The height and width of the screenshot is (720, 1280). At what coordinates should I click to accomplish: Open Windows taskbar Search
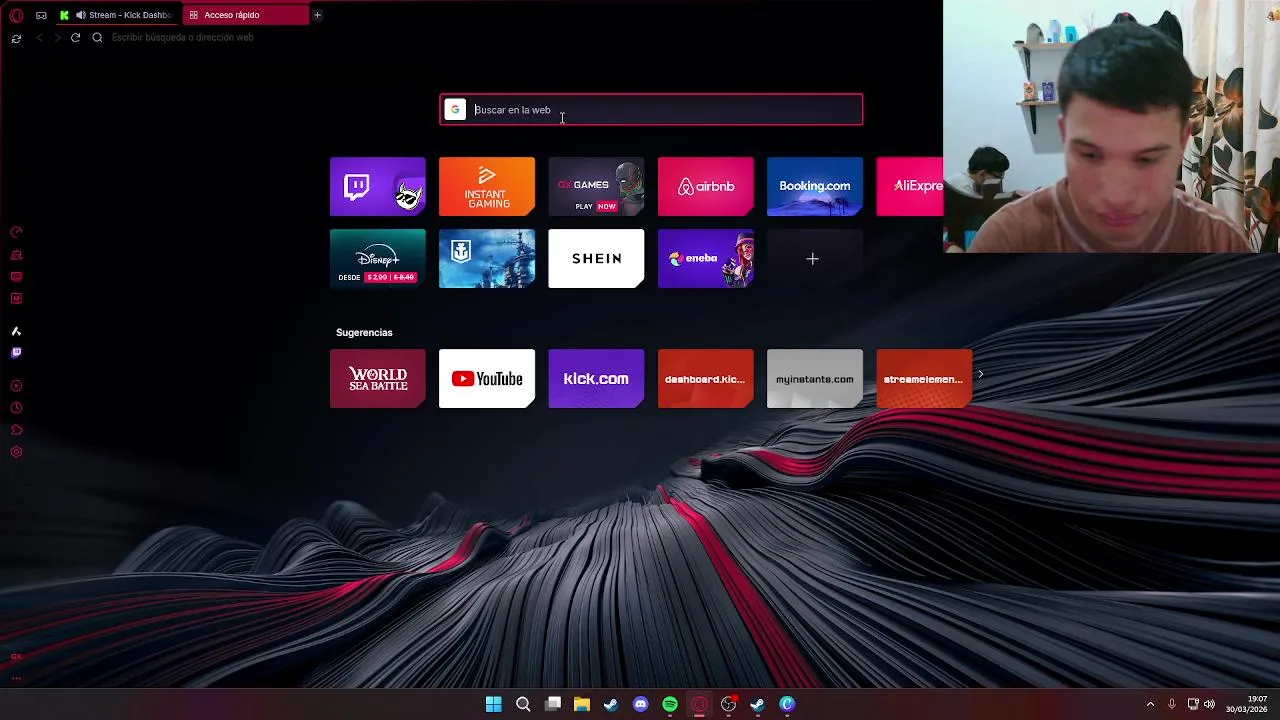tap(523, 704)
